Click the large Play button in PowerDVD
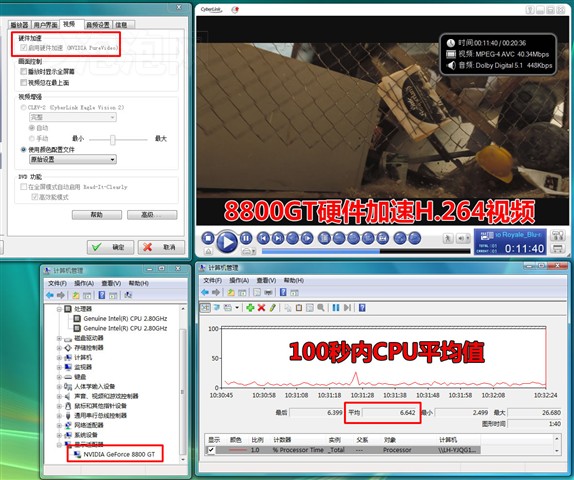 pyautogui.click(x=227, y=242)
